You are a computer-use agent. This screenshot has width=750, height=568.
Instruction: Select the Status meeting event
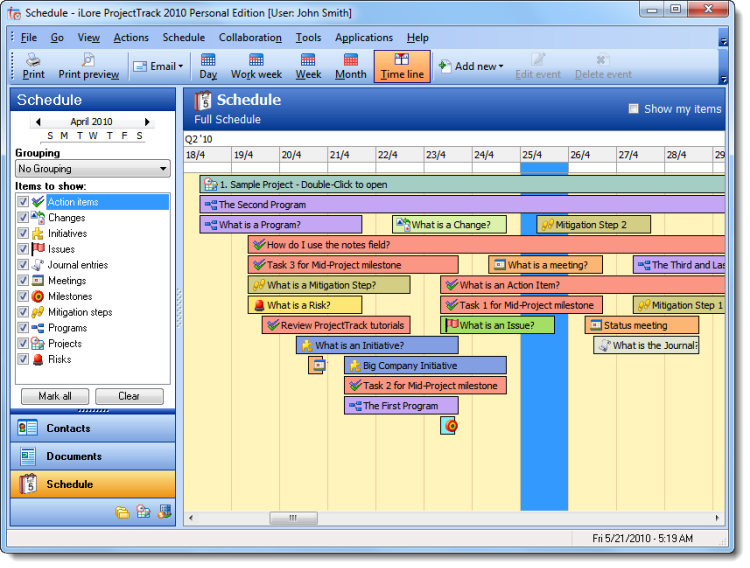(x=642, y=325)
